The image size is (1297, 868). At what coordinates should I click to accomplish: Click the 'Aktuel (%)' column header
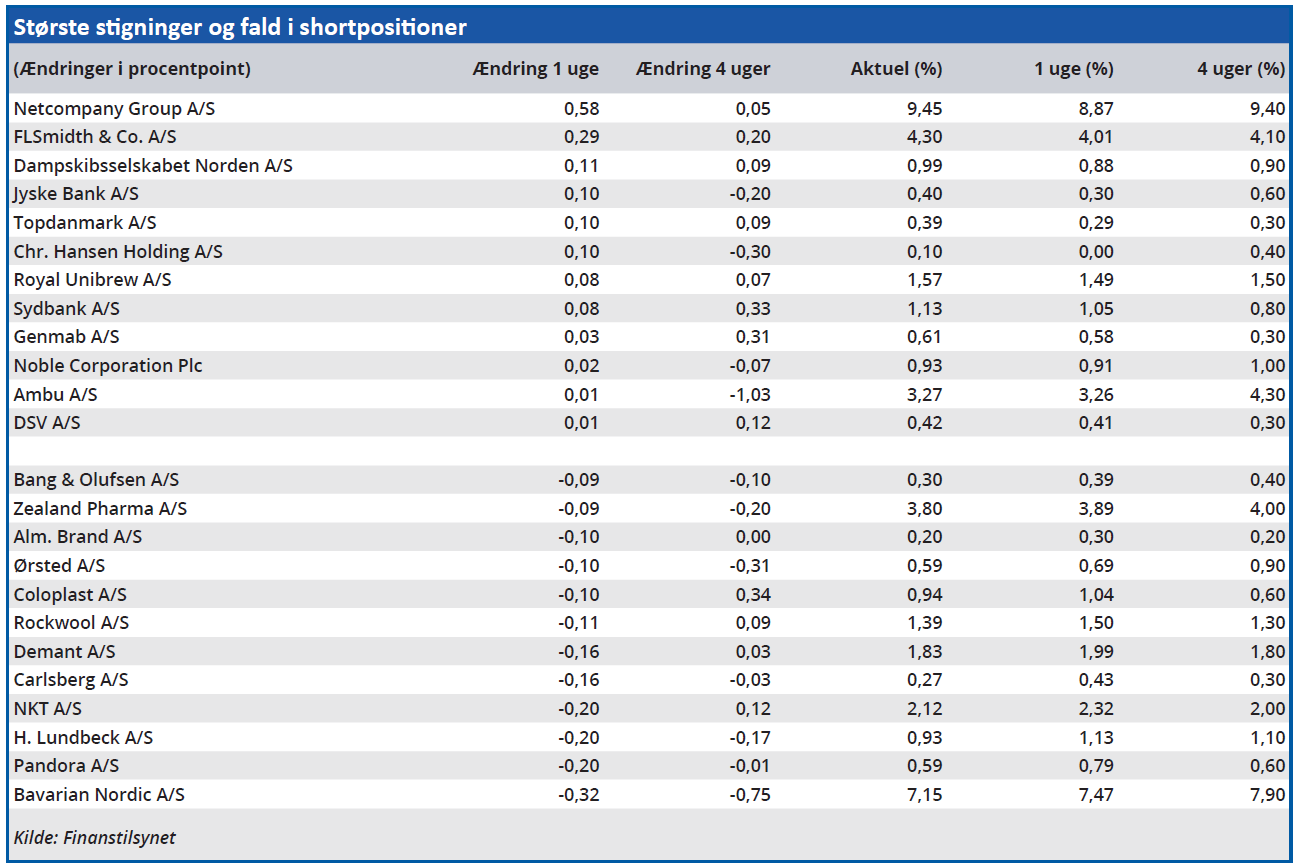click(896, 69)
